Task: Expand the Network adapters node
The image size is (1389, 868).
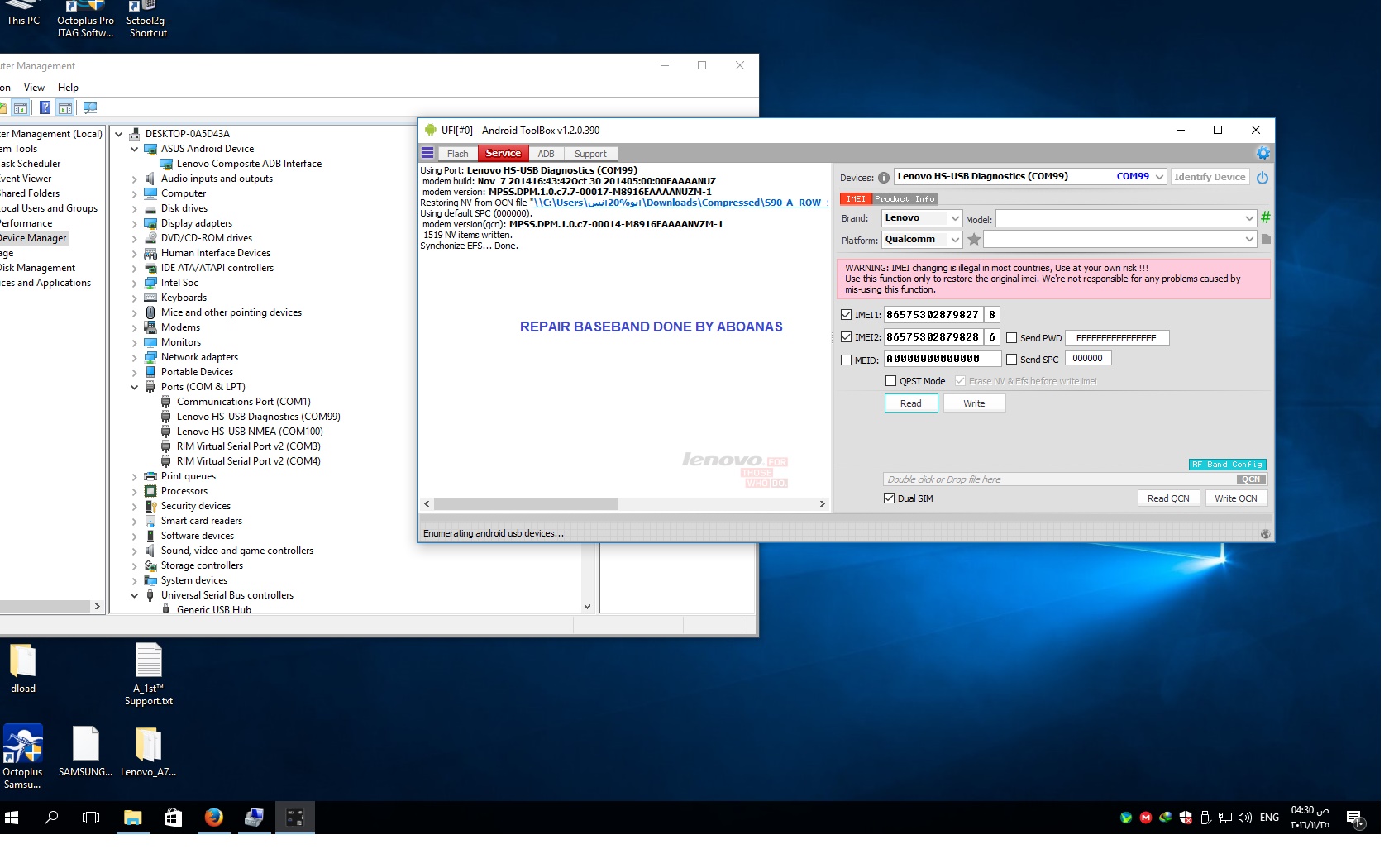Action: pos(134,357)
